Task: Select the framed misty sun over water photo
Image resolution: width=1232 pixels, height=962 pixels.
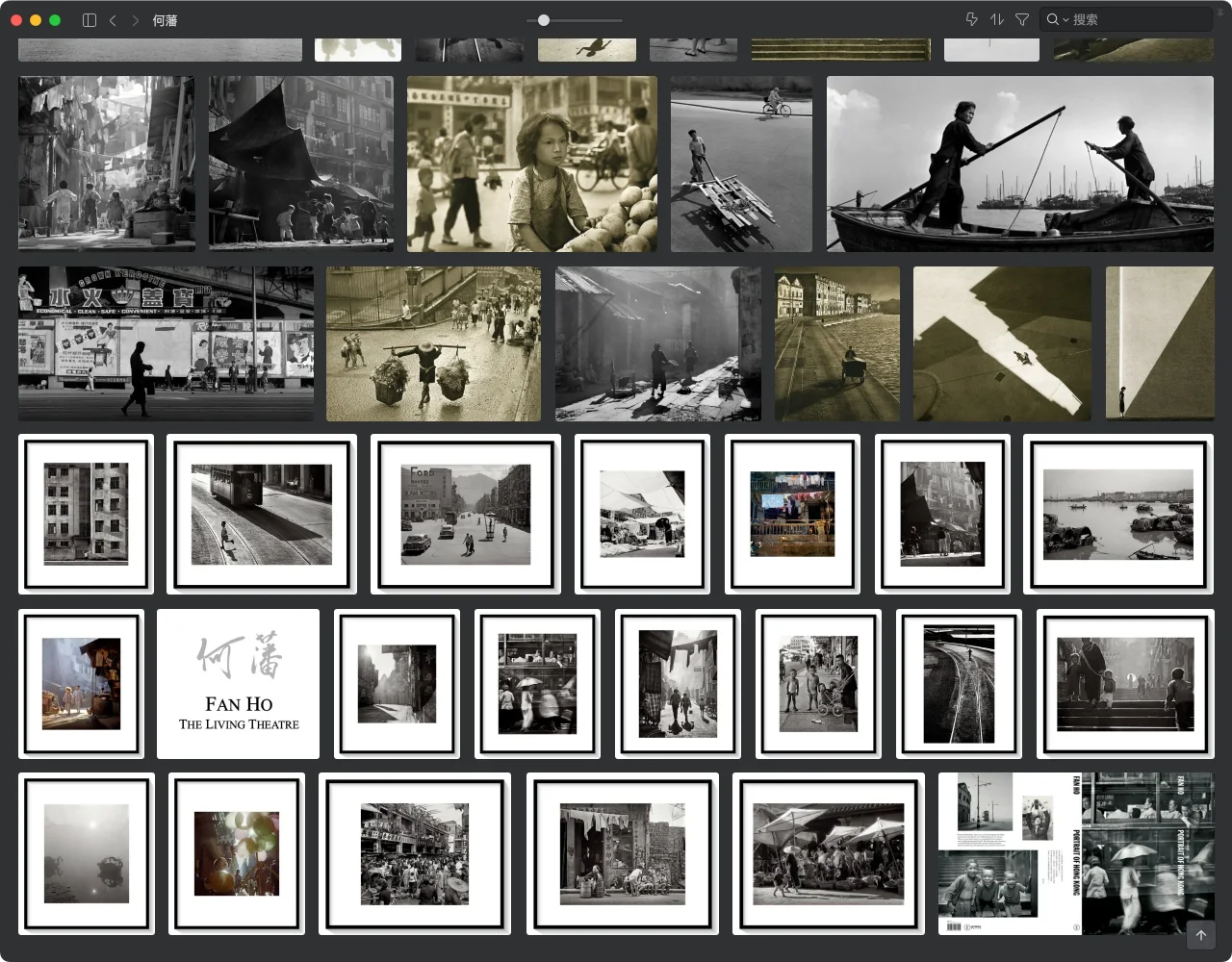Action: click(87, 853)
